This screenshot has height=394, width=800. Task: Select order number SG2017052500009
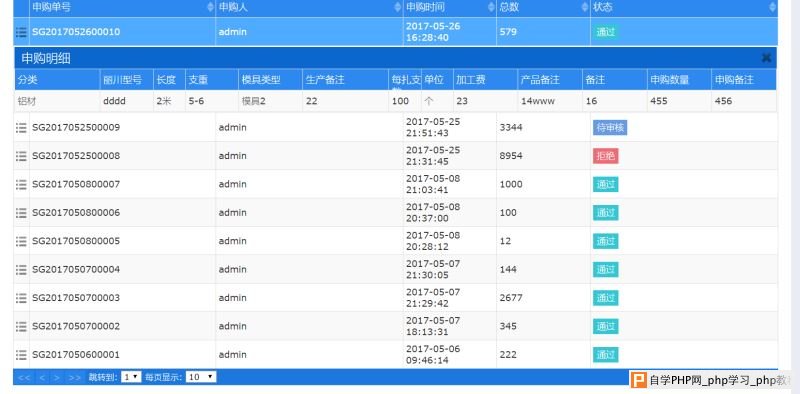(76, 128)
